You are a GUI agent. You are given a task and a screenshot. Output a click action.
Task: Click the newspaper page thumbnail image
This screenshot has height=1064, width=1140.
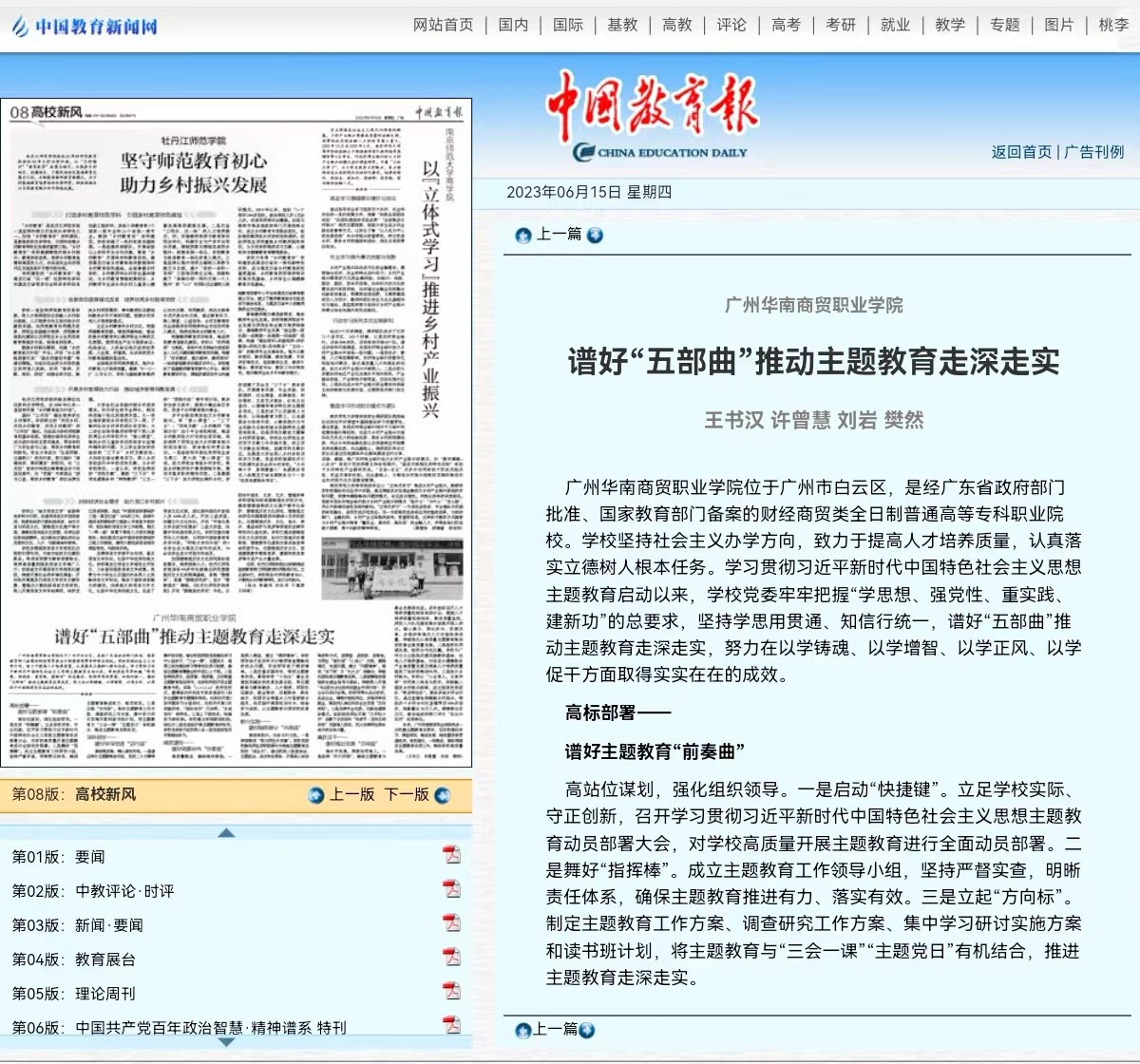(240, 432)
